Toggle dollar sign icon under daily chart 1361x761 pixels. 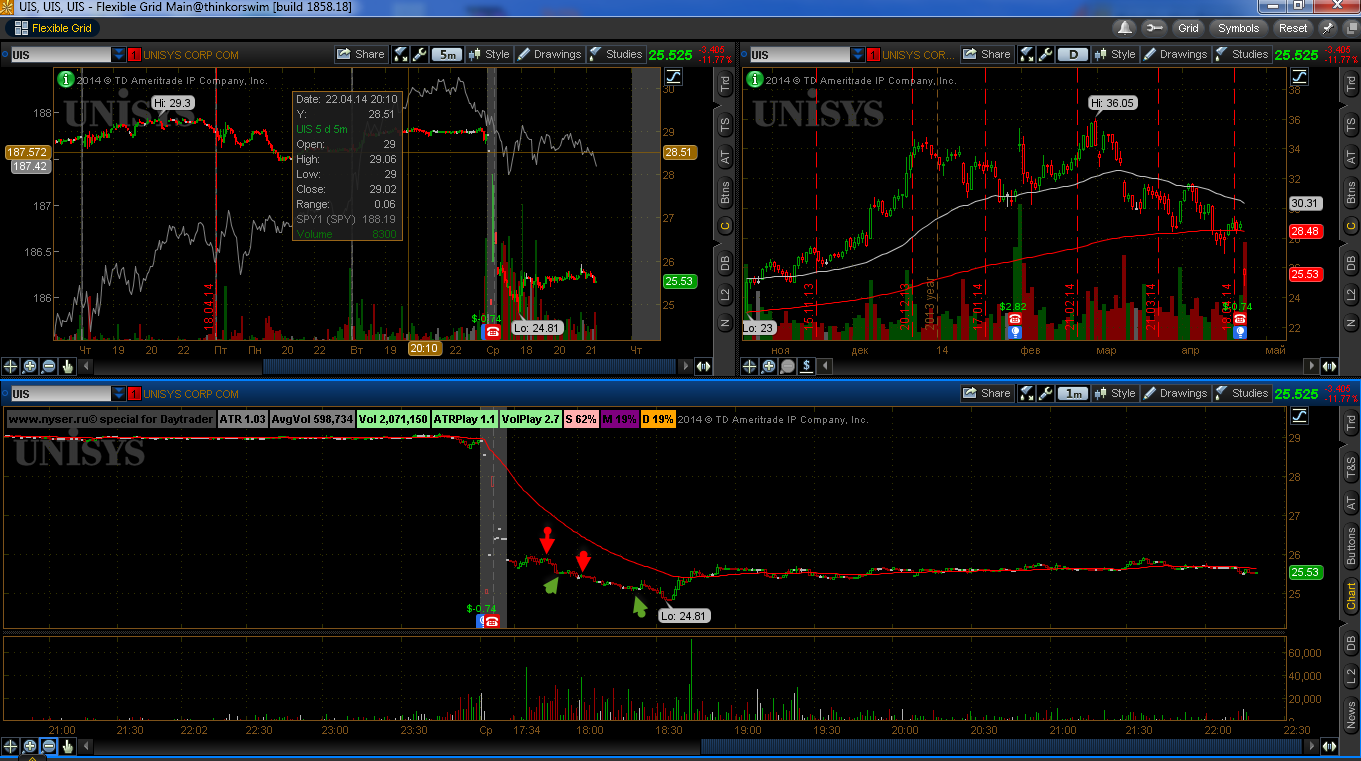[806, 366]
